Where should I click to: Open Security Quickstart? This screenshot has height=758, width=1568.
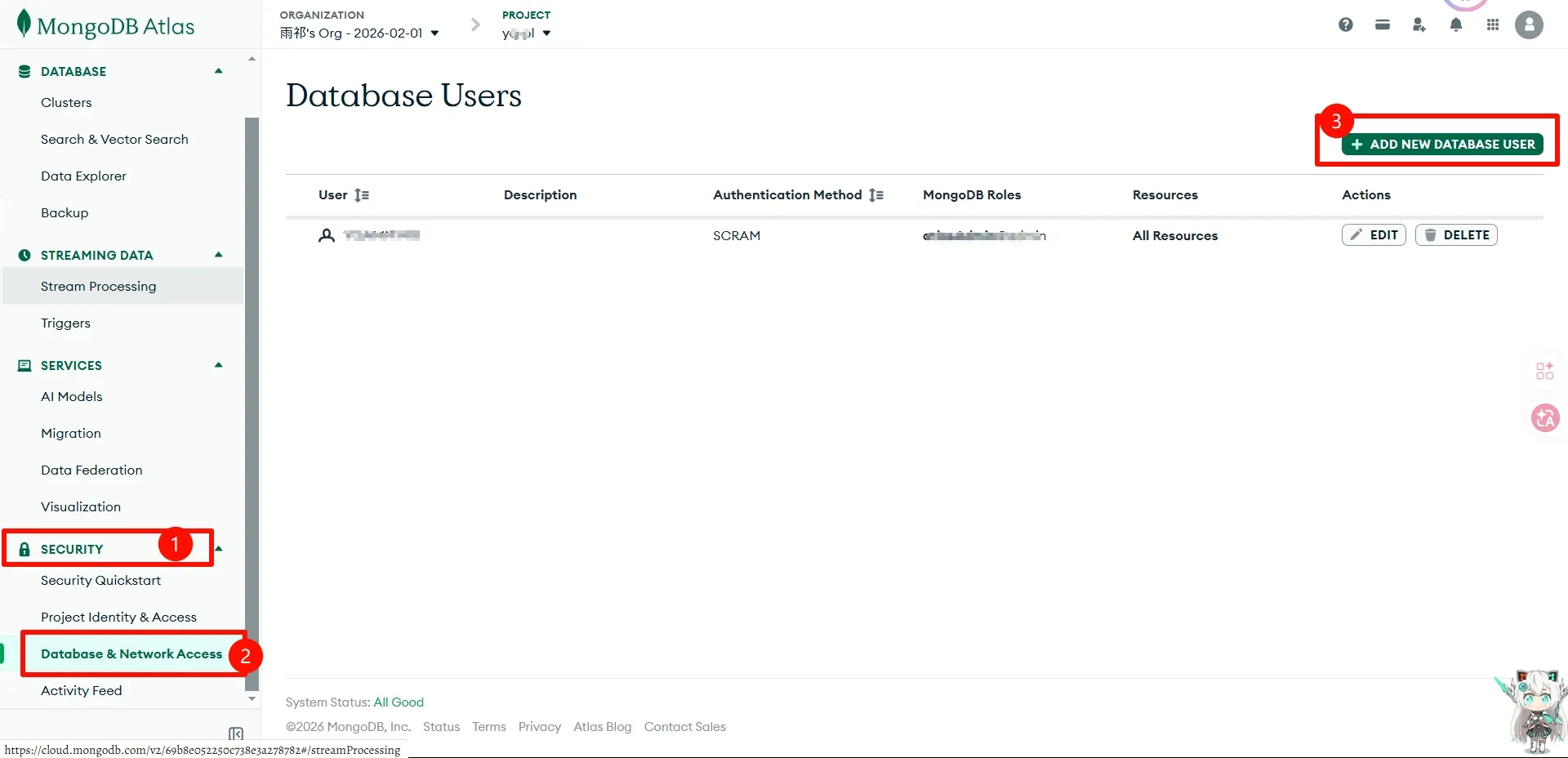coord(100,580)
